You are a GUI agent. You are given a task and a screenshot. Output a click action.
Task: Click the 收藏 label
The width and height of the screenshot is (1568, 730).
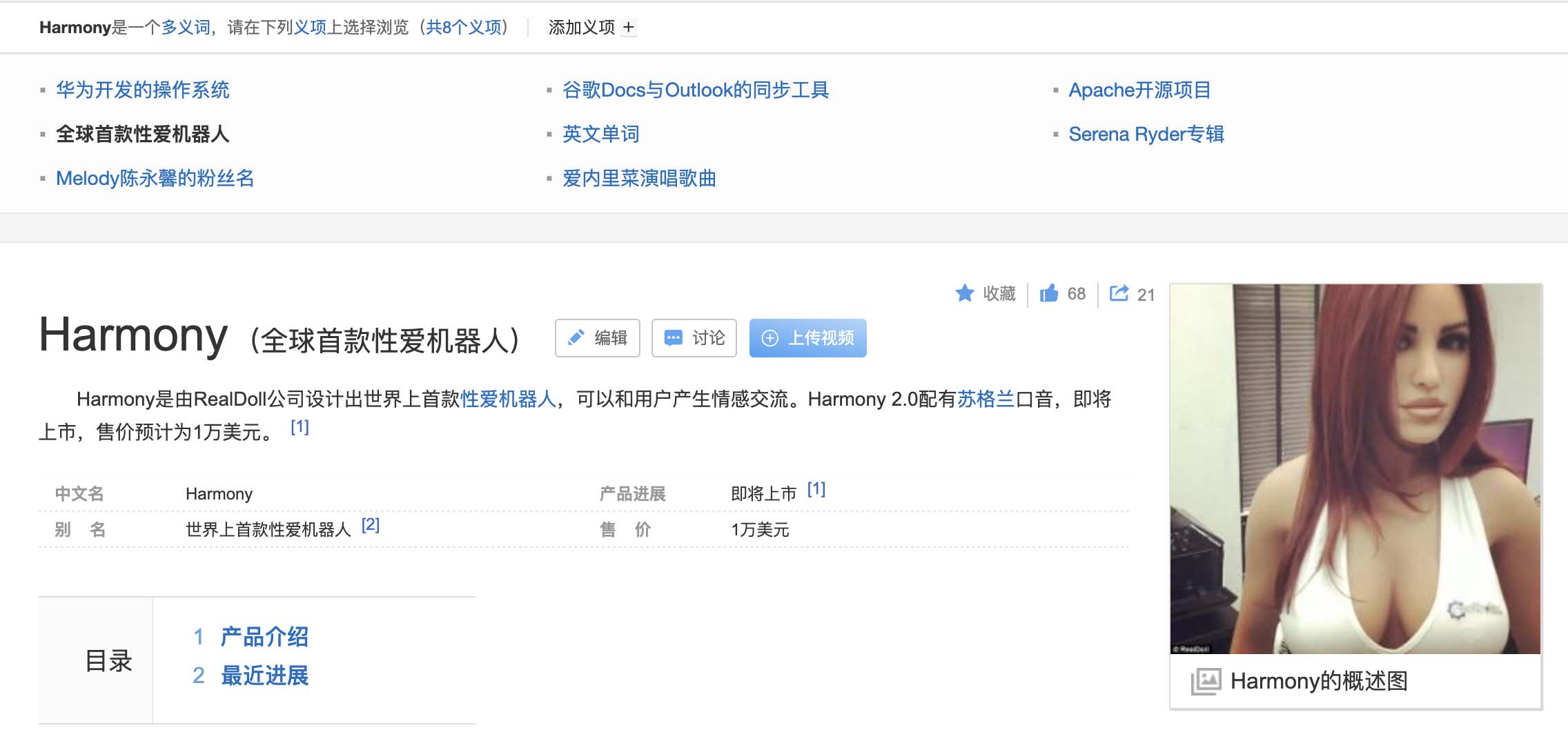(999, 294)
